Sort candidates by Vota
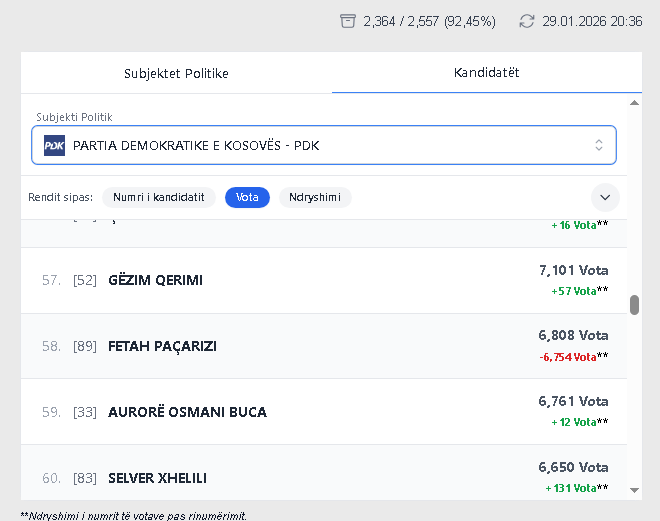The height and width of the screenshot is (521, 660). click(x=247, y=198)
